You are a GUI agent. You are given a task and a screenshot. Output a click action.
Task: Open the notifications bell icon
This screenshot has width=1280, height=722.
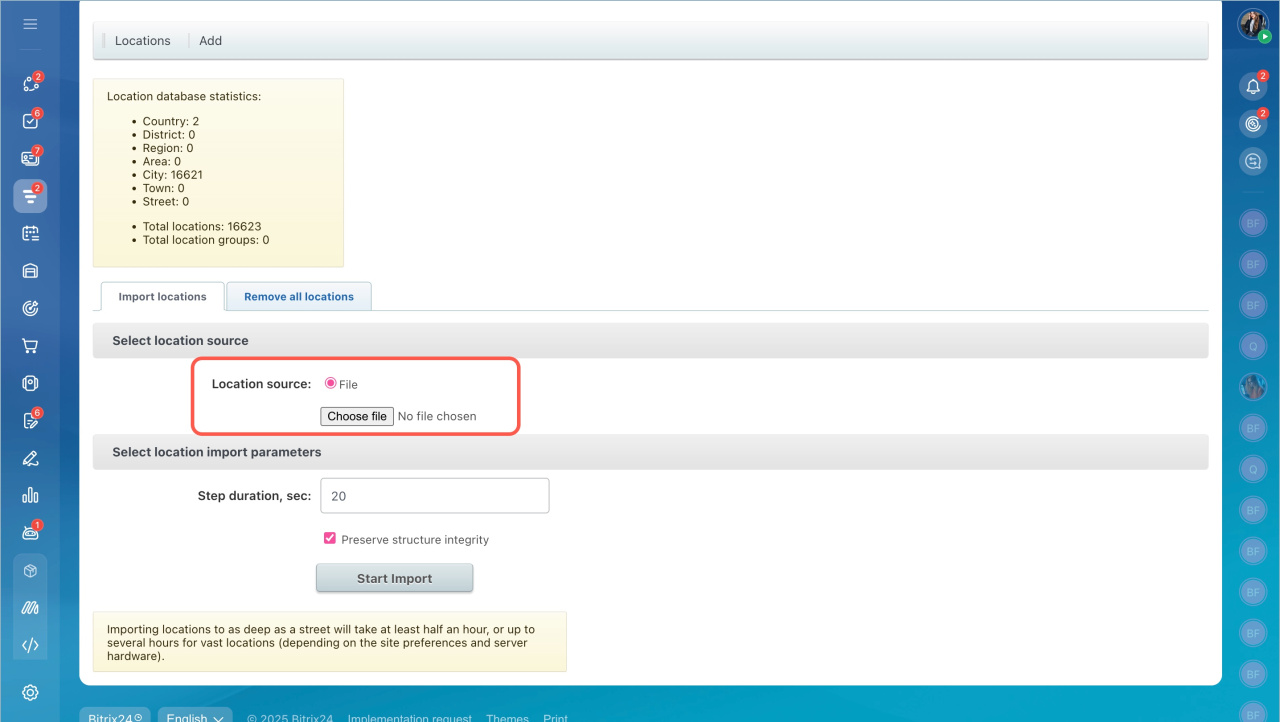pyautogui.click(x=1252, y=87)
